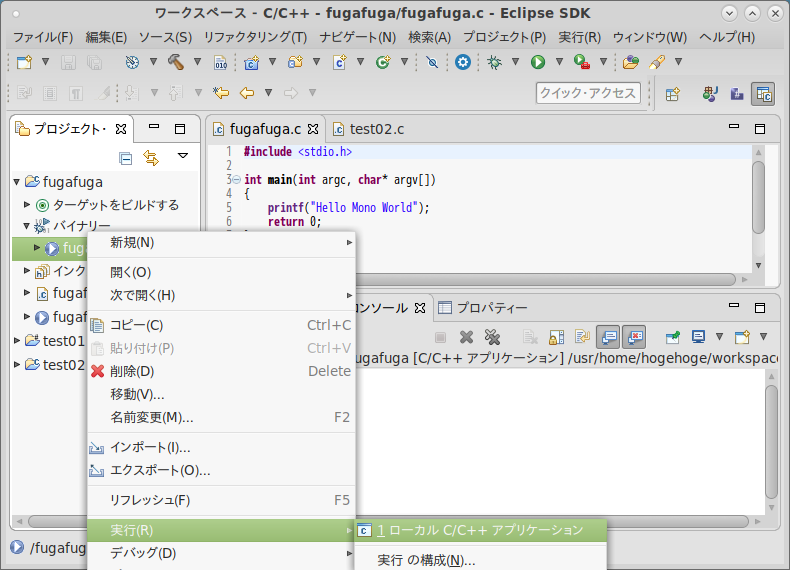Open the 新規(N) context submenu
Image resolution: width=790 pixels, height=570 pixels.
pyautogui.click(x=222, y=243)
